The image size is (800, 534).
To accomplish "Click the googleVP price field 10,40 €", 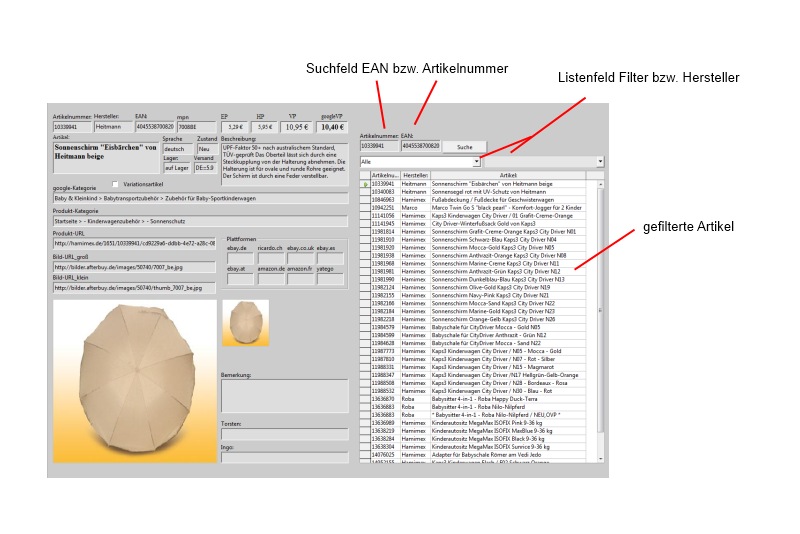I will (x=332, y=127).
